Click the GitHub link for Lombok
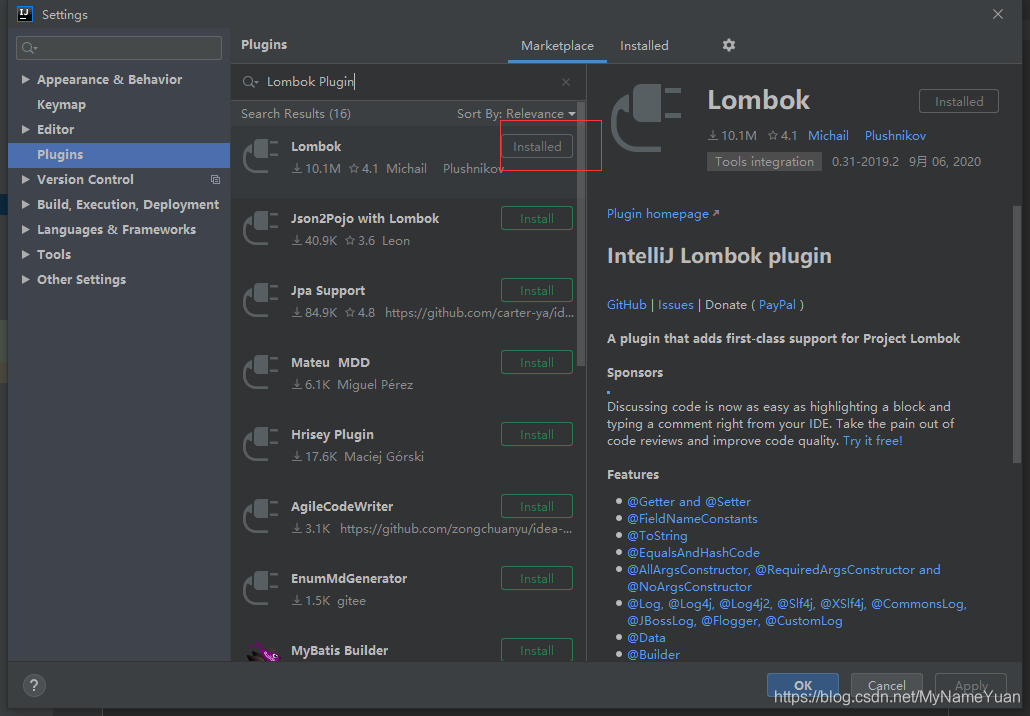1030x716 pixels. coord(626,305)
